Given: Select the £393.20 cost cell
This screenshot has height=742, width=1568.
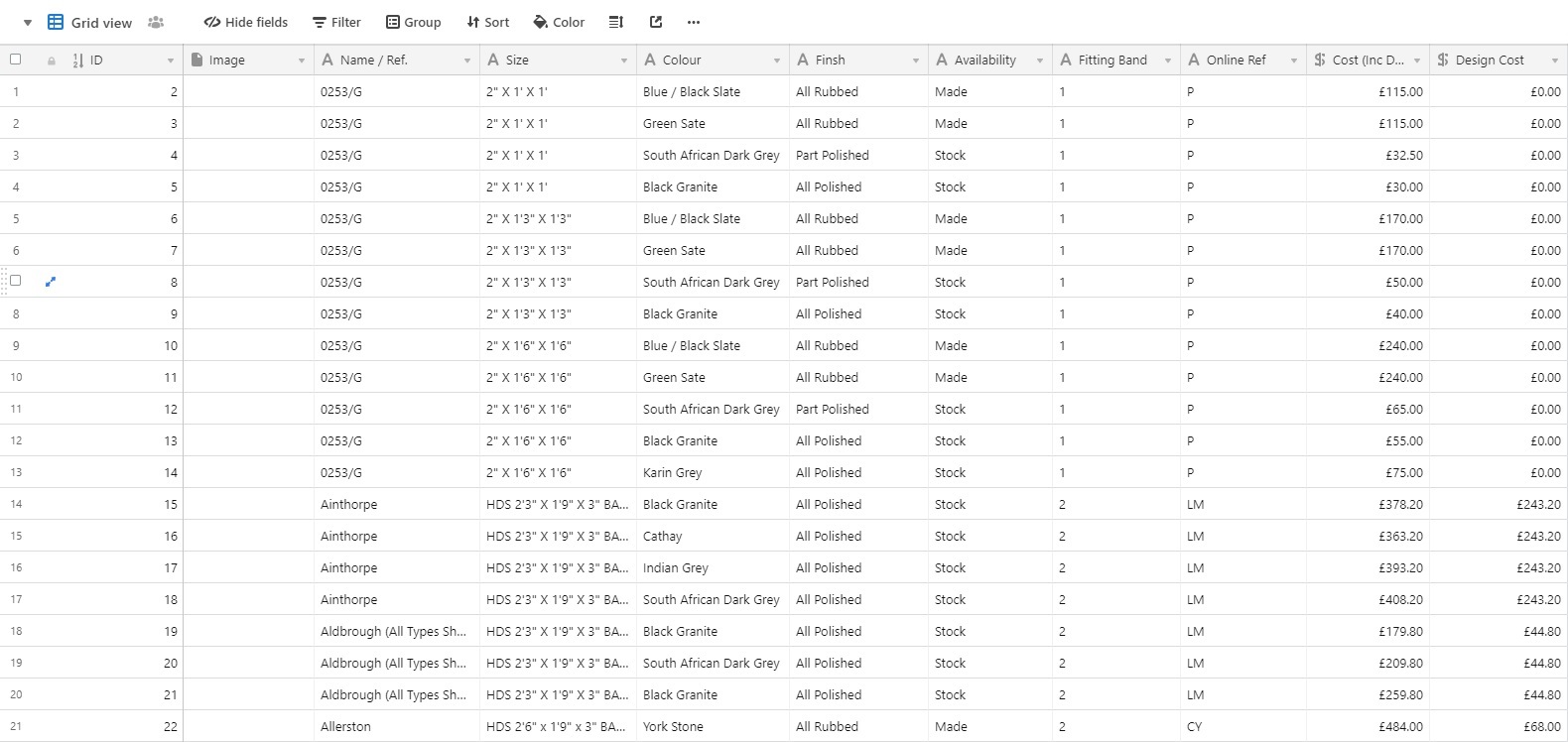Looking at the screenshot, I should pyautogui.click(x=1368, y=567).
